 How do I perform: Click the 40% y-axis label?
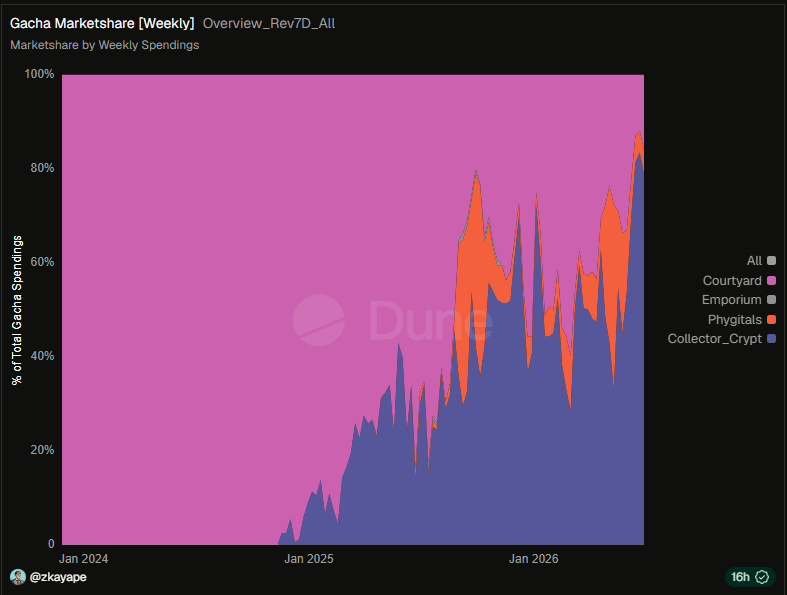pos(42,356)
